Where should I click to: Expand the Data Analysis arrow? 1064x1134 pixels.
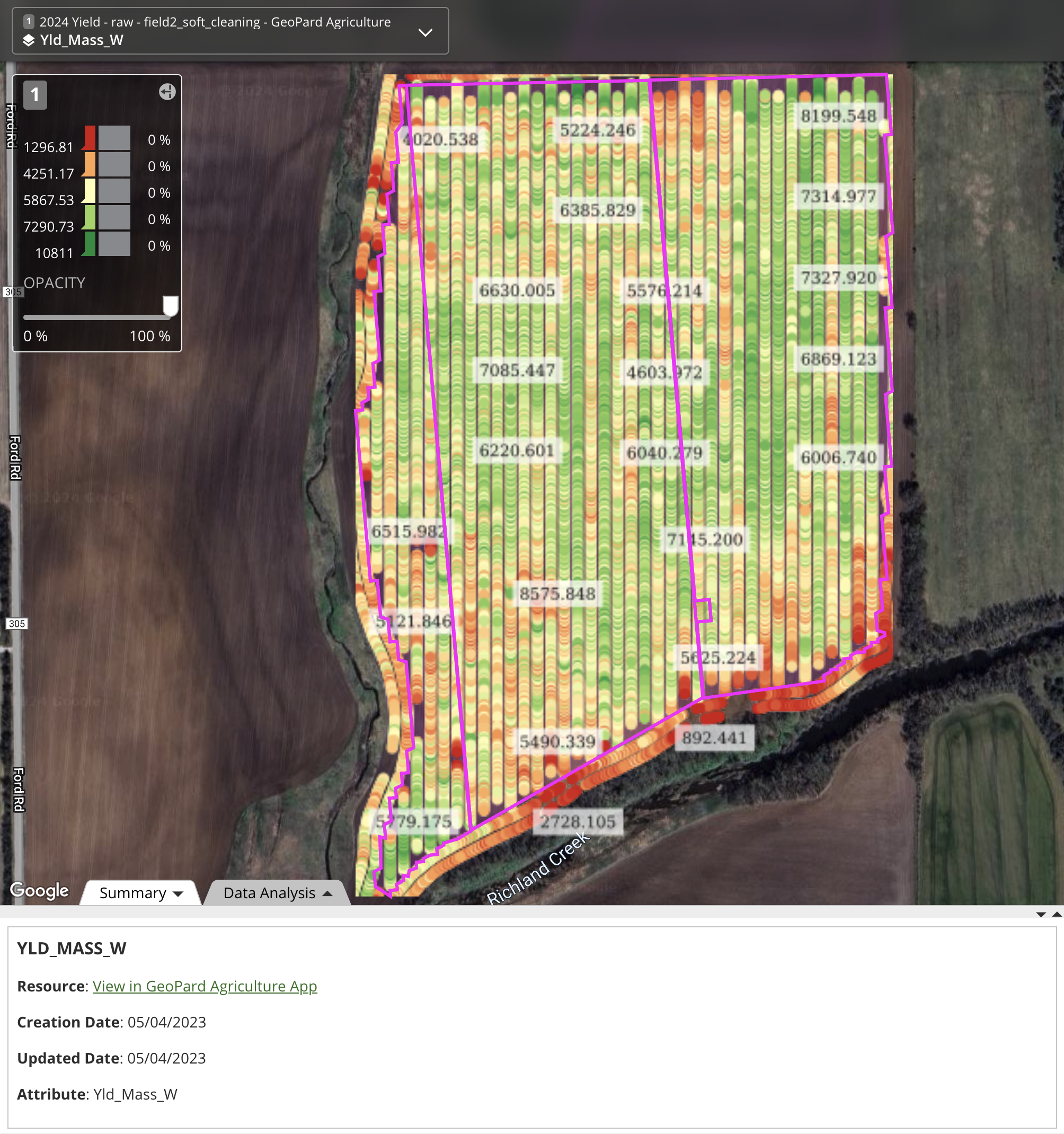[x=327, y=893]
